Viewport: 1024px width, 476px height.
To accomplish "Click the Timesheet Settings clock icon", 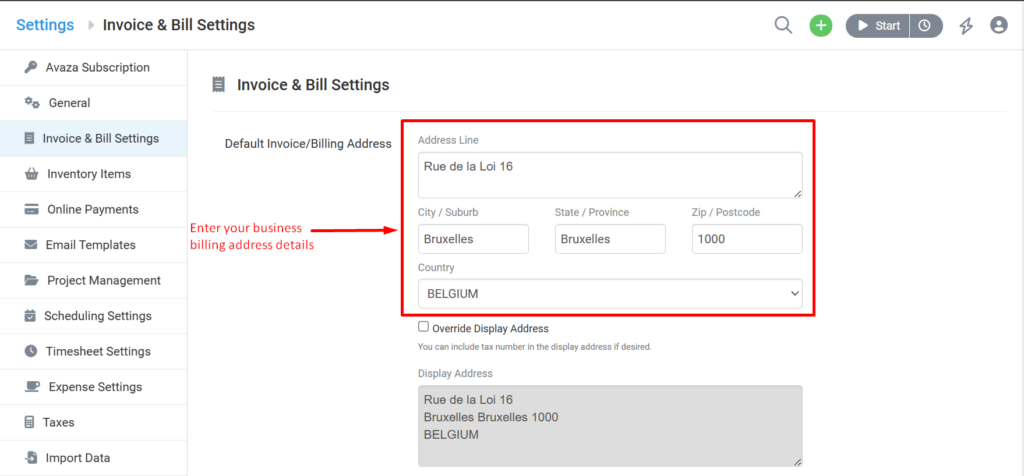I will pyautogui.click(x=30, y=352).
